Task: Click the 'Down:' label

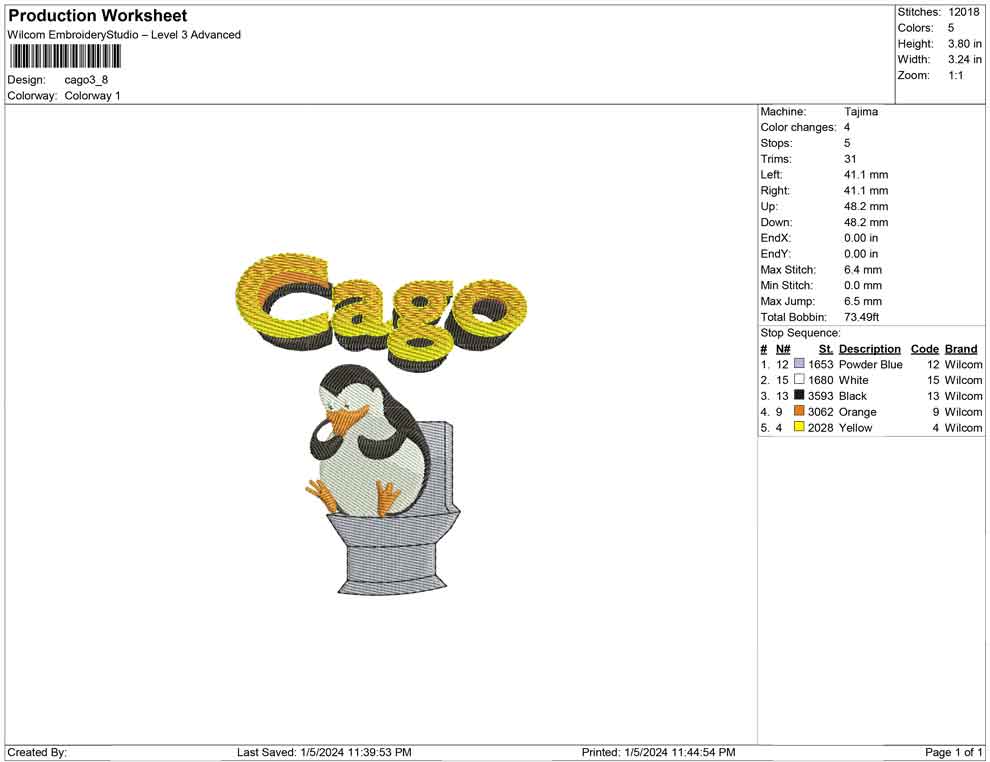Action: coord(776,222)
